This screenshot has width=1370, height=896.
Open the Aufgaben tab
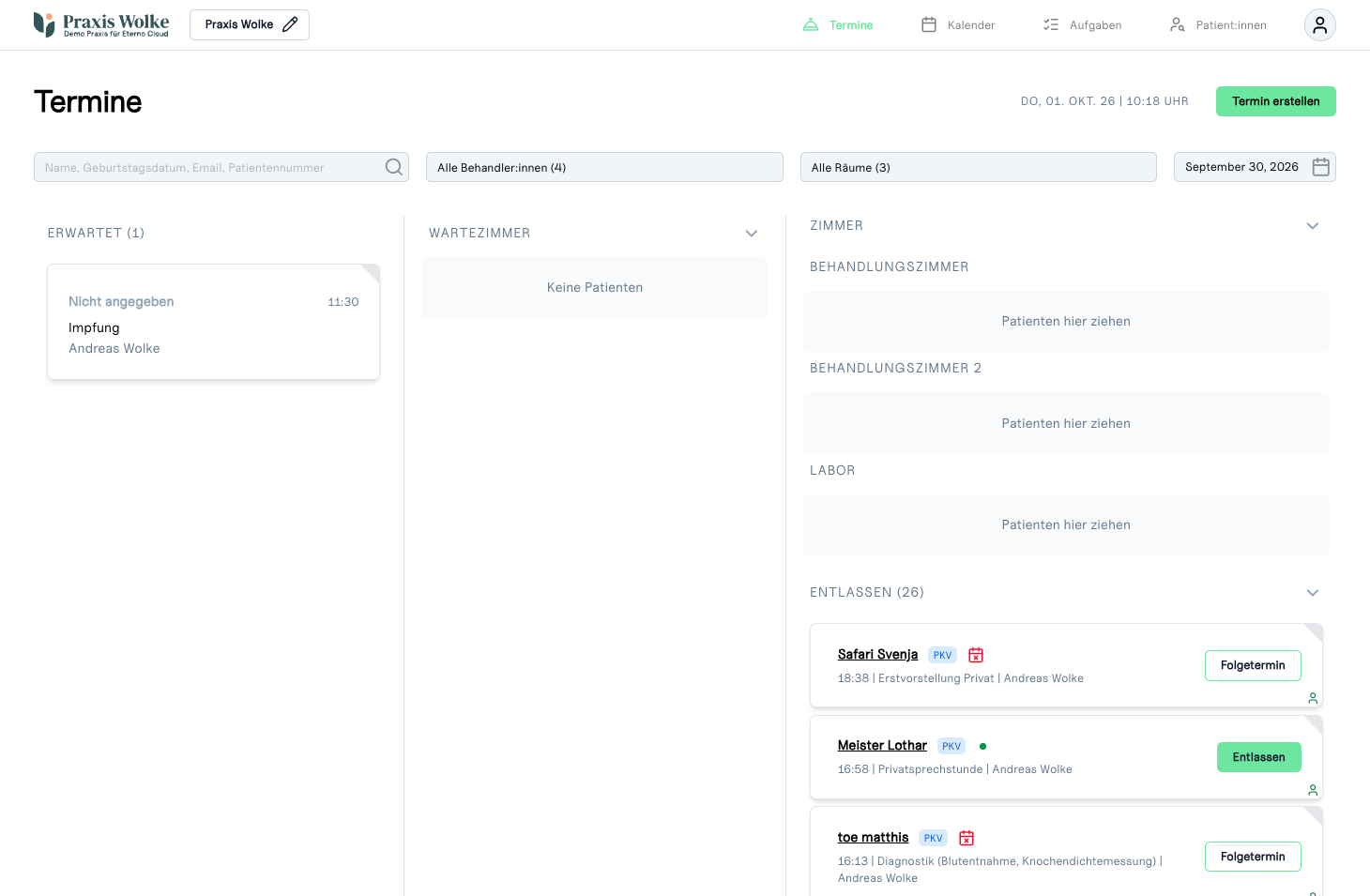[x=1082, y=25]
